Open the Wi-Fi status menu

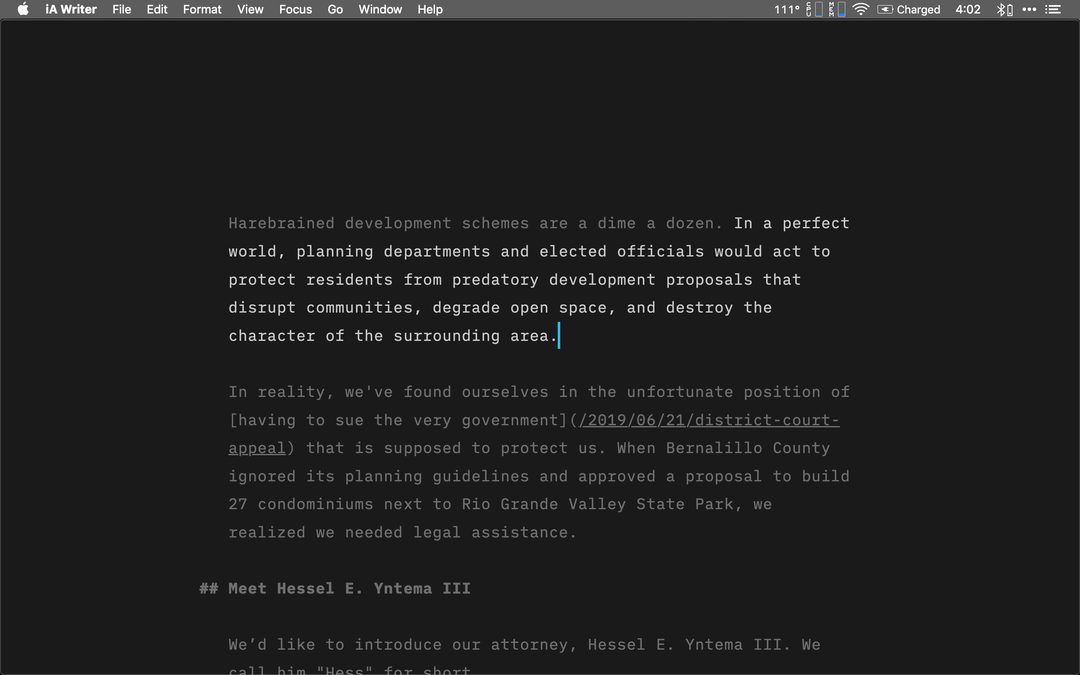pyautogui.click(x=860, y=9)
